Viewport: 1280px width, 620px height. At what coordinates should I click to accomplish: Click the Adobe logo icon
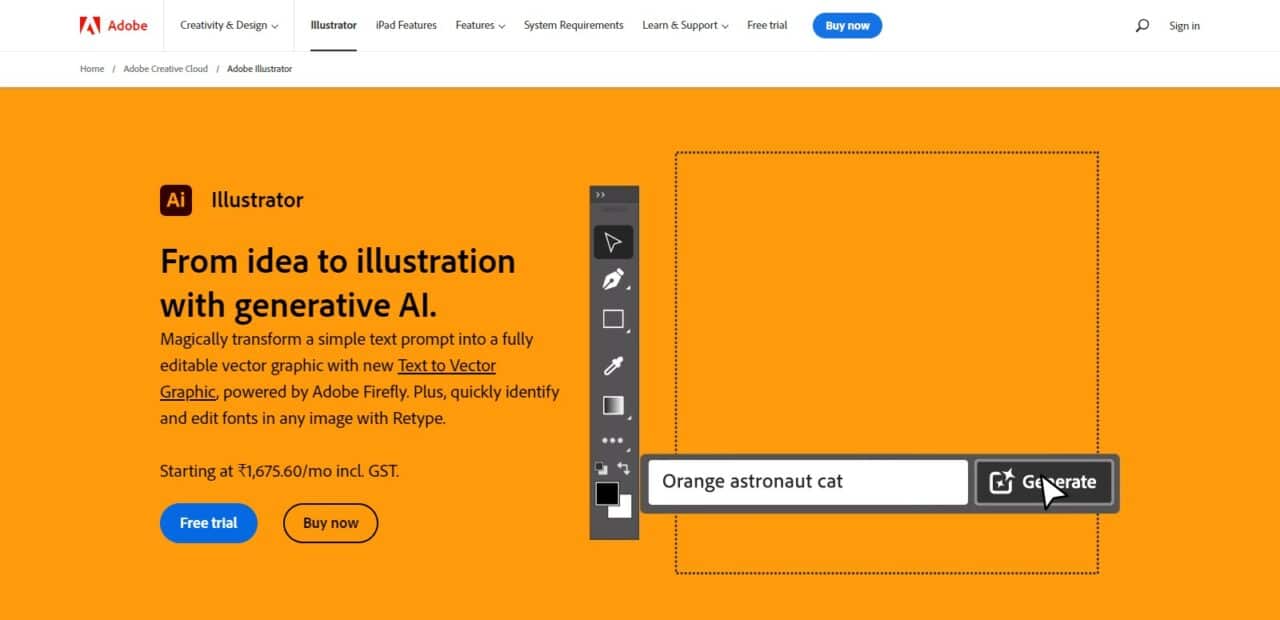(x=90, y=25)
